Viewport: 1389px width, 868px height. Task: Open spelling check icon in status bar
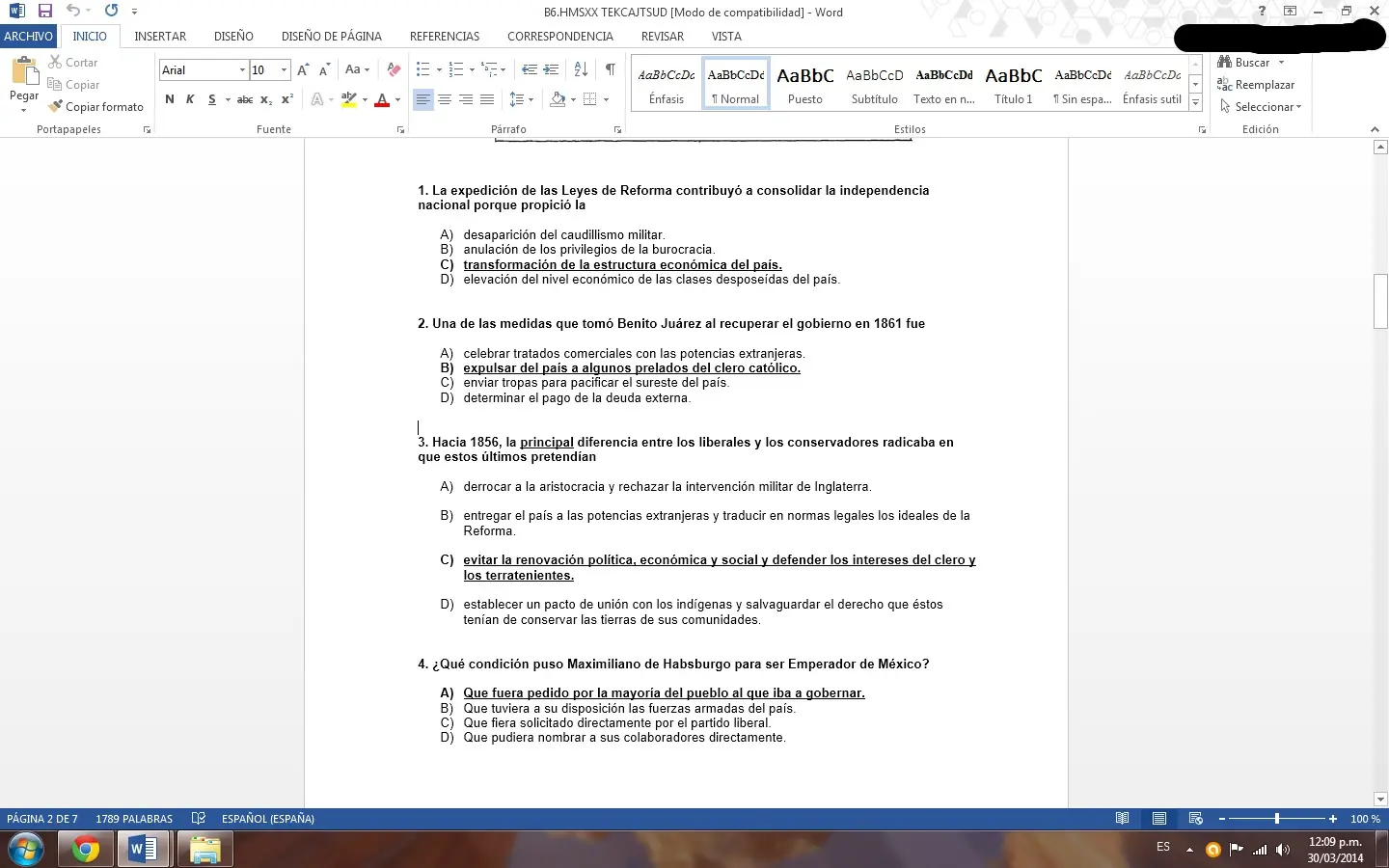[x=199, y=819]
